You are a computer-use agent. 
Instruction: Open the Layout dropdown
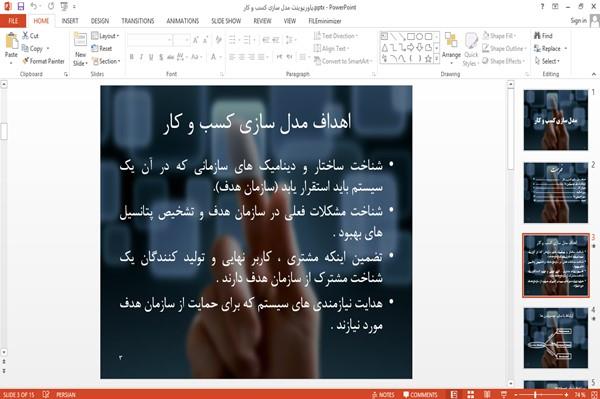click(105, 36)
